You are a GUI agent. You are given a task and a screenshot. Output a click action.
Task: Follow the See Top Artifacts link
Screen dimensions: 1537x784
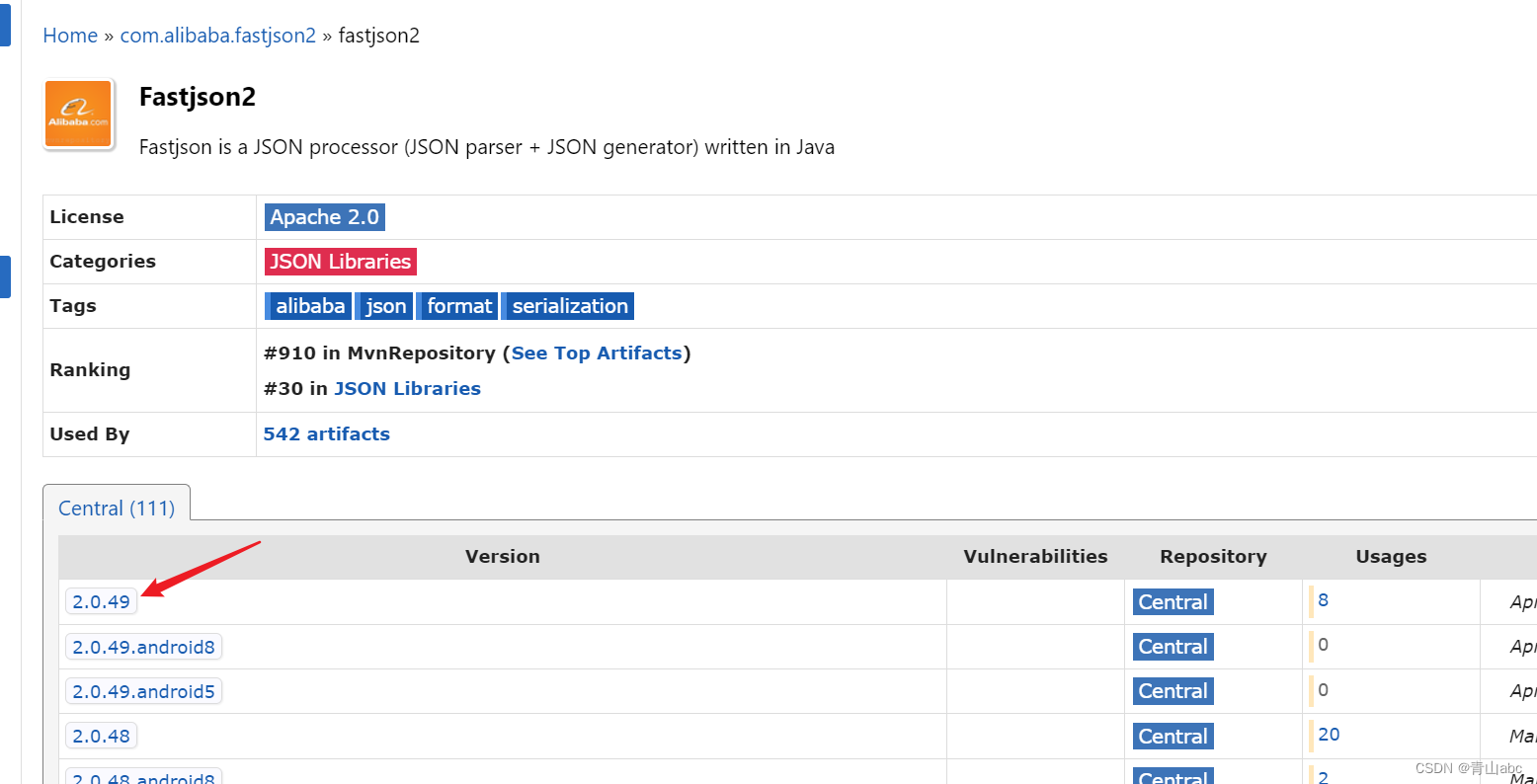[x=597, y=353]
